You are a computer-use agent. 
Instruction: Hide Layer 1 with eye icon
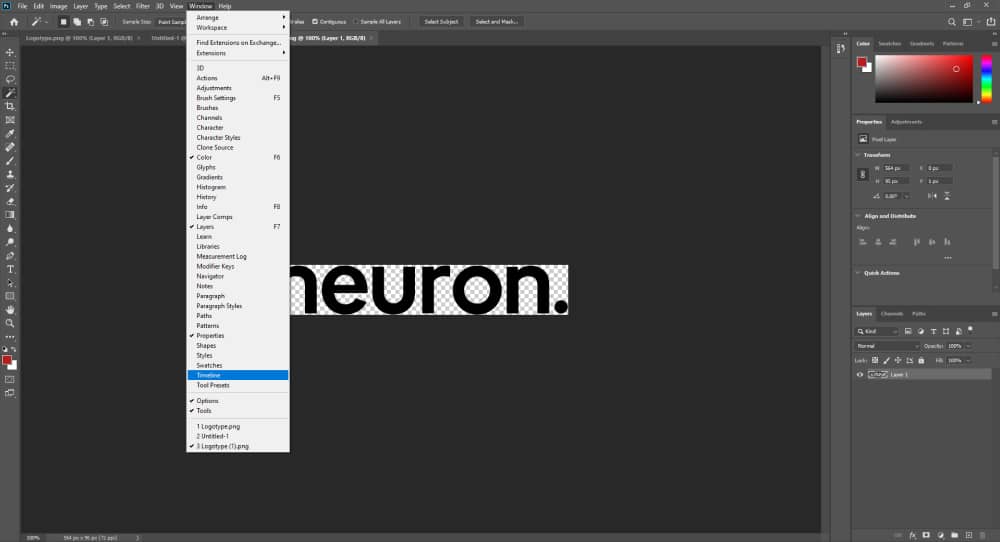pyautogui.click(x=860, y=375)
